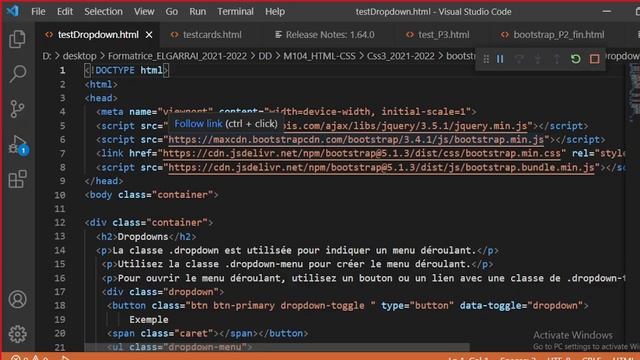Open the Terminal menu

[x=236, y=11]
